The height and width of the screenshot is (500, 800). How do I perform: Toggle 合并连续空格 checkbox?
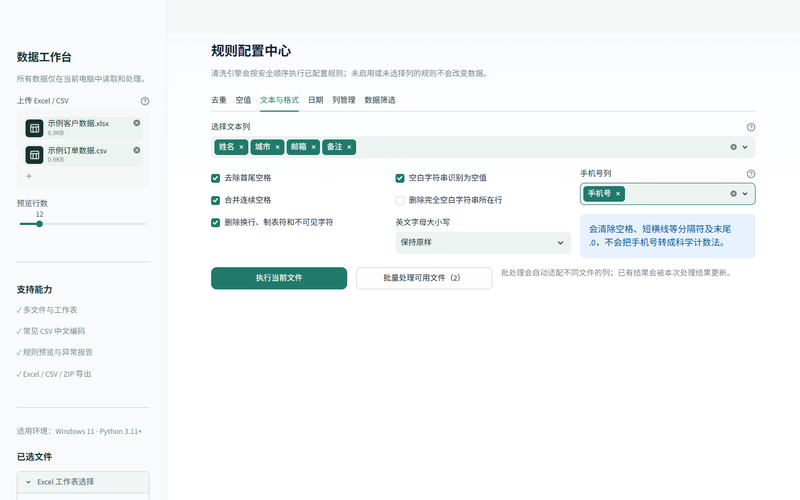[x=215, y=201]
